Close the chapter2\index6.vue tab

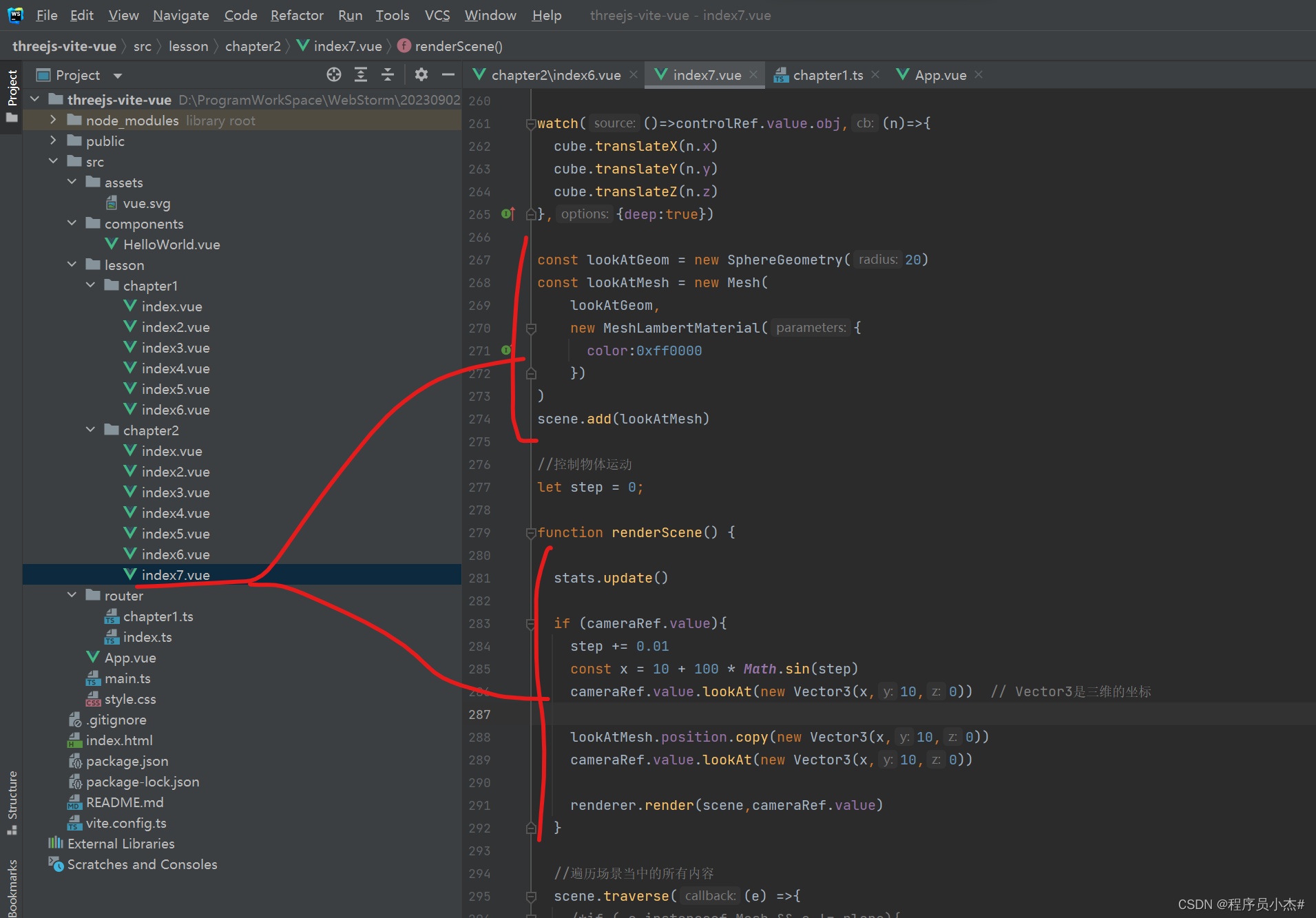pyautogui.click(x=634, y=74)
